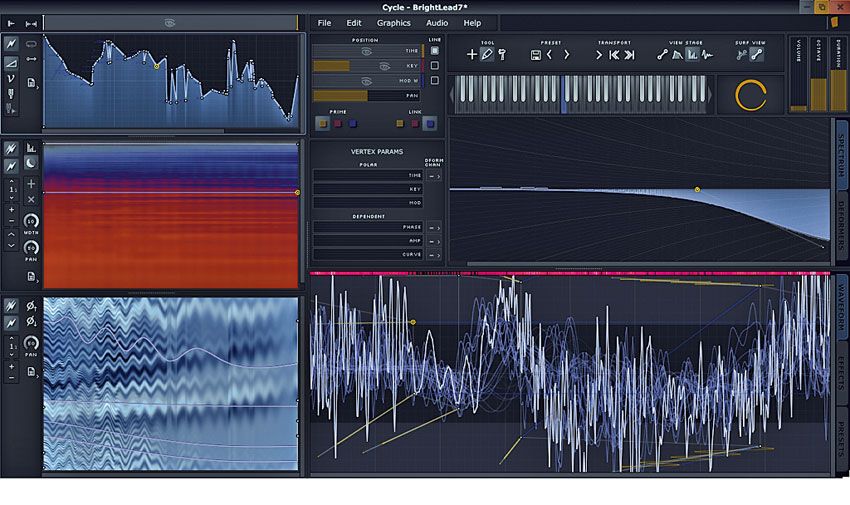Open the Graphics menu
Viewport: 850px width, 505px height.
coord(393,23)
